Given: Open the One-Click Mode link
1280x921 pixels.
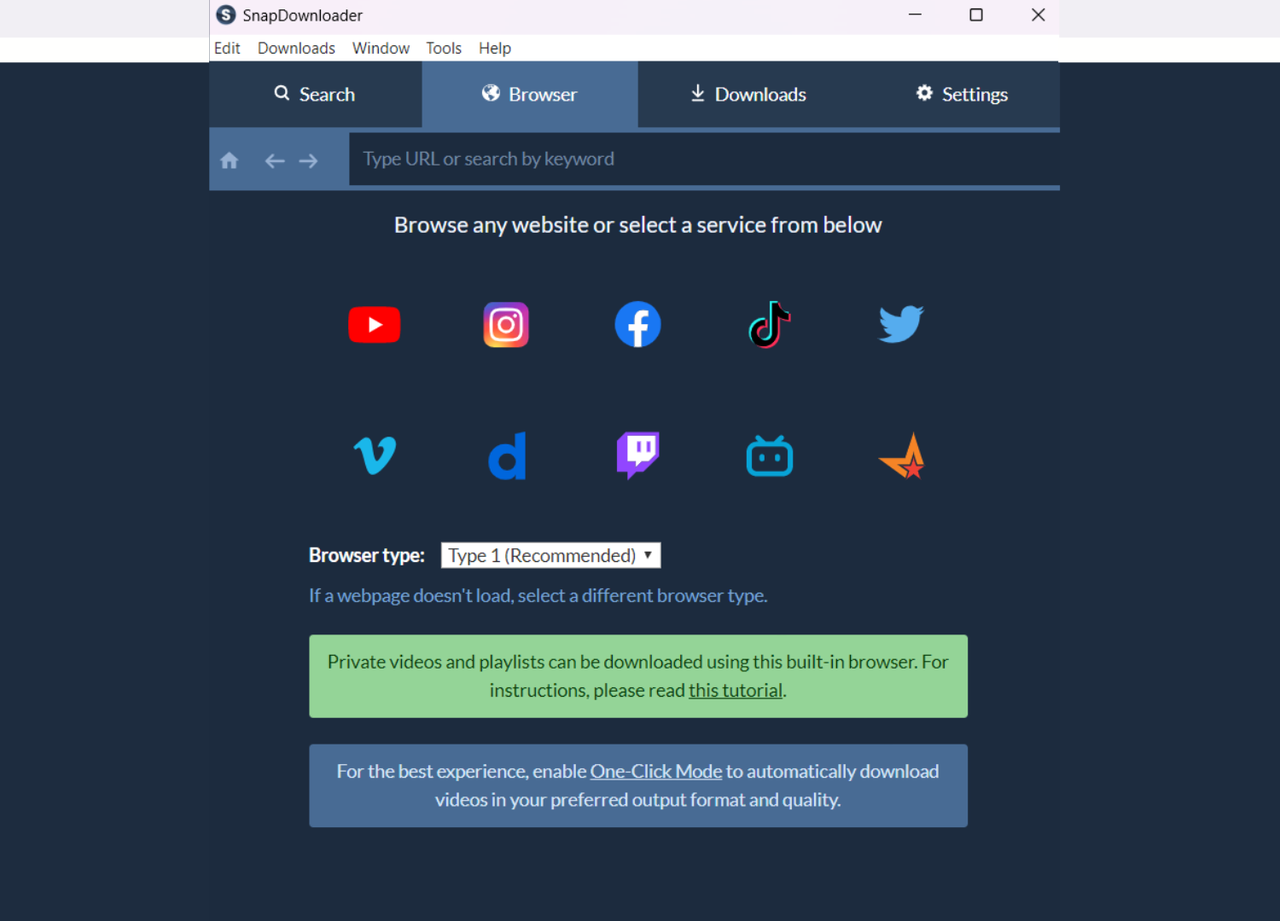Looking at the screenshot, I should (x=656, y=771).
